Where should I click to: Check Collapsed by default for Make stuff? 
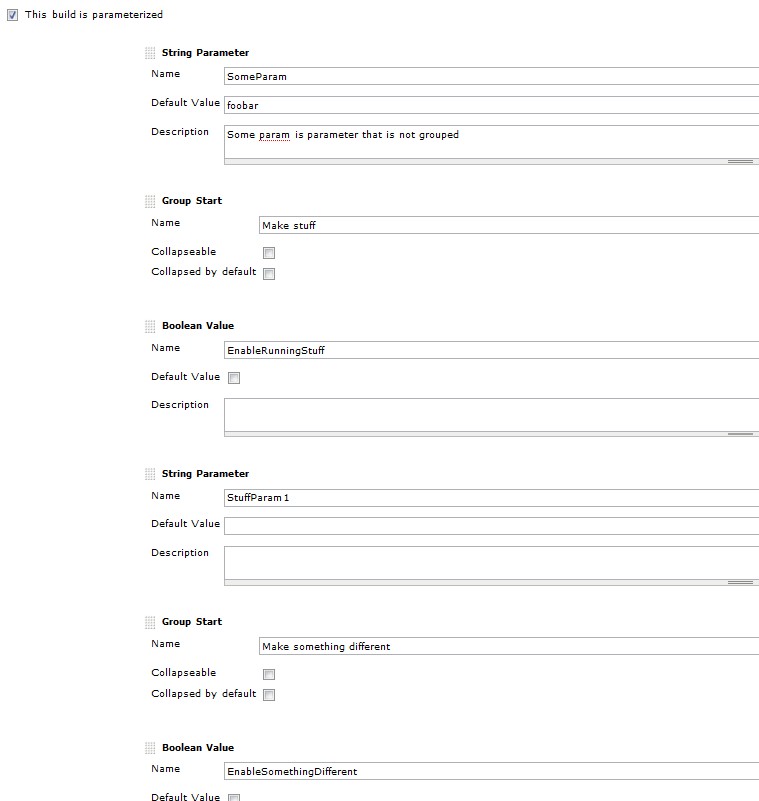(x=269, y=274)
